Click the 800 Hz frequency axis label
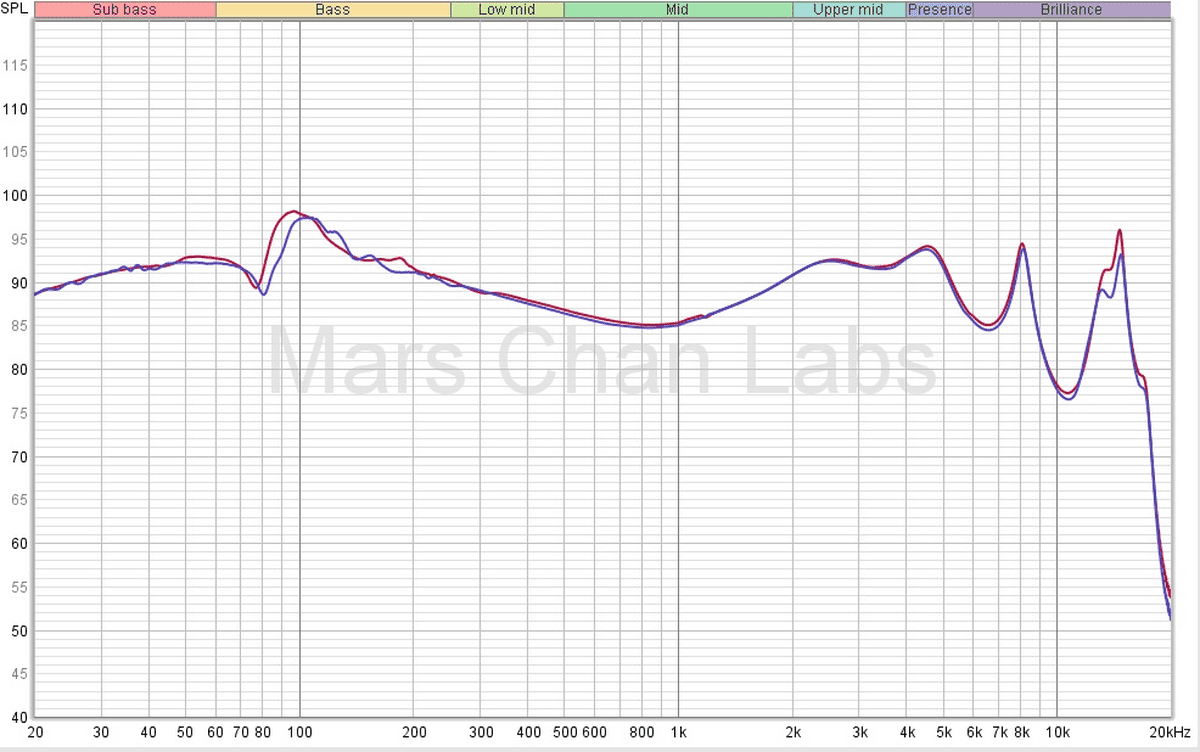 coord(642,731)
